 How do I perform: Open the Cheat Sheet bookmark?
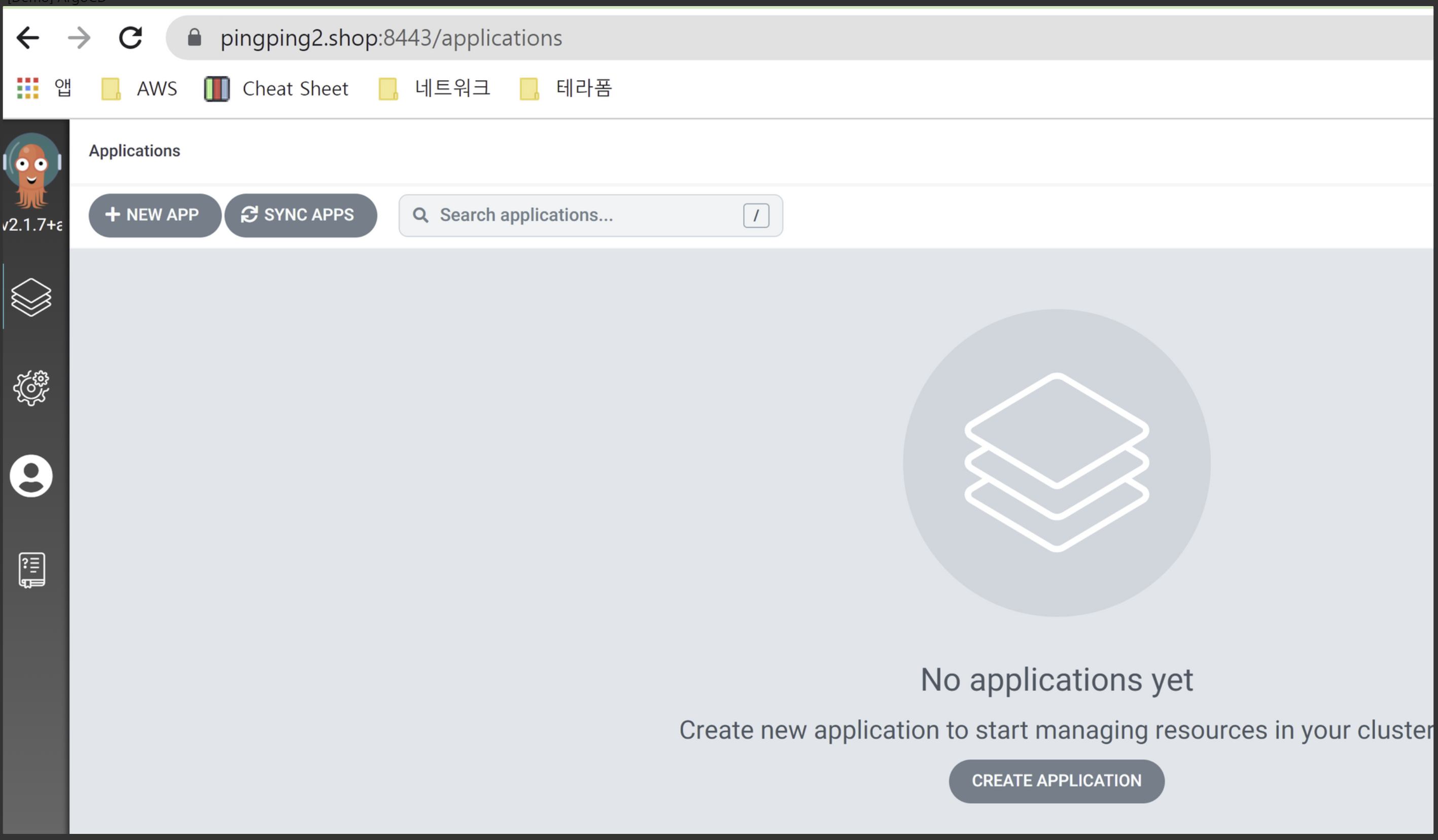pos(276,88)
